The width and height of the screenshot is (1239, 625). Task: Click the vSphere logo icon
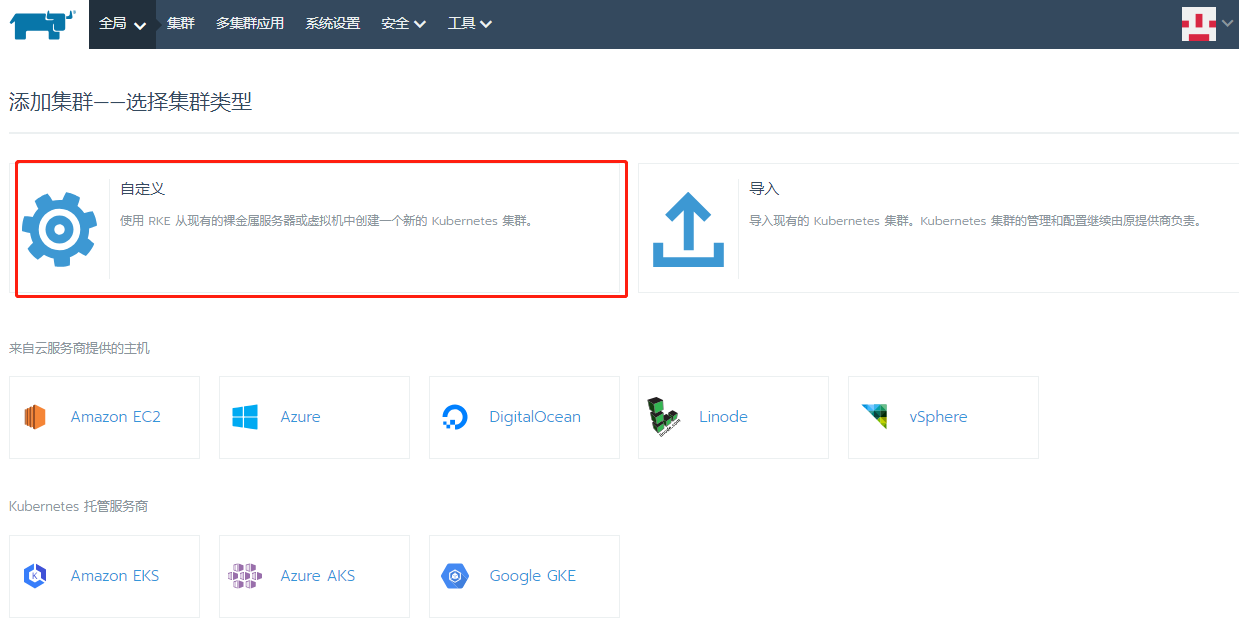874,417
